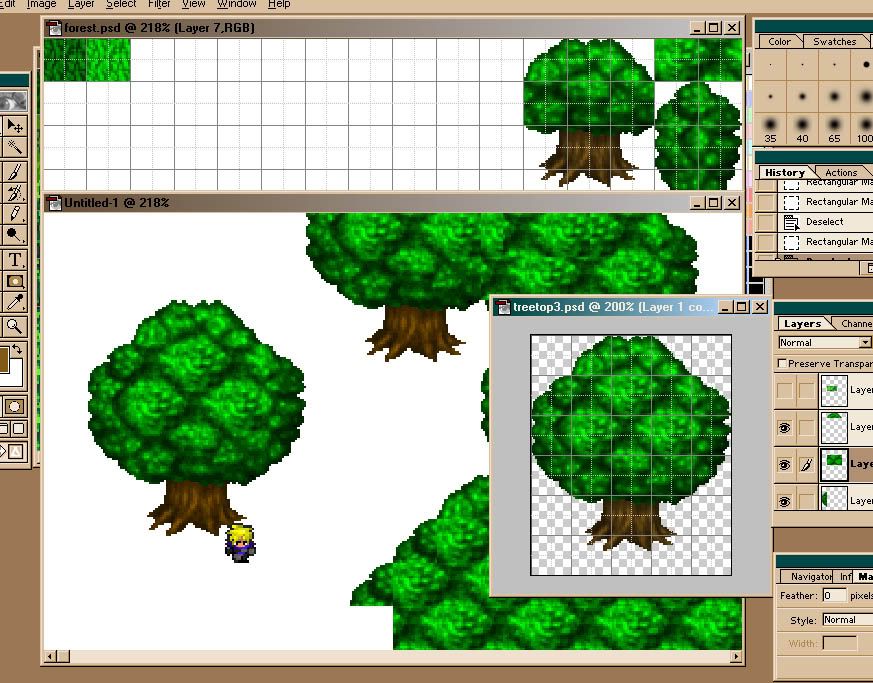This screenshot has width=873, height=683.
Task: Click the Untitled-1 document icon in title bar
Action: [54, 203]
